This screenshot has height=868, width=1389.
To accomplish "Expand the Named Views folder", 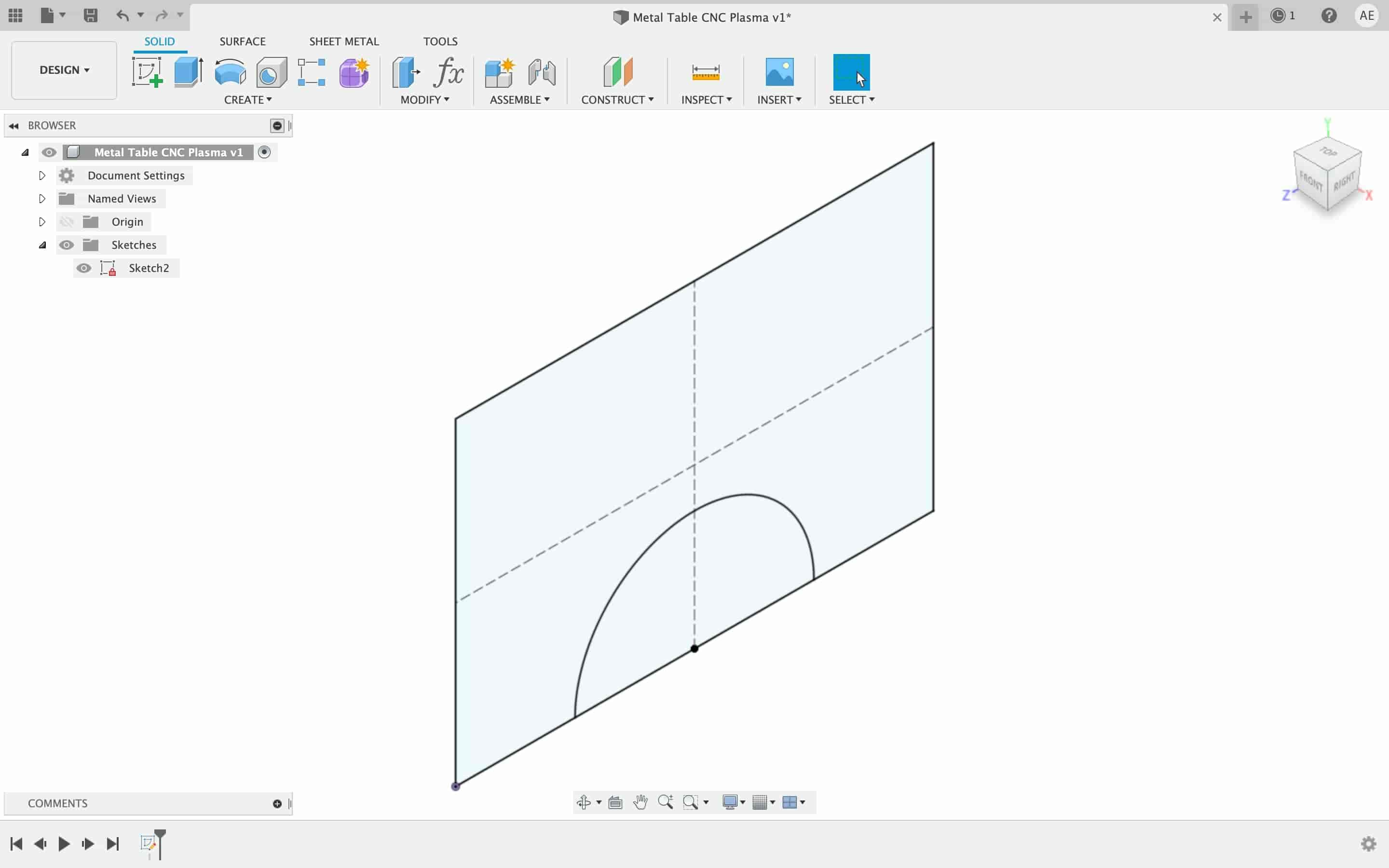I will (41, 198).
